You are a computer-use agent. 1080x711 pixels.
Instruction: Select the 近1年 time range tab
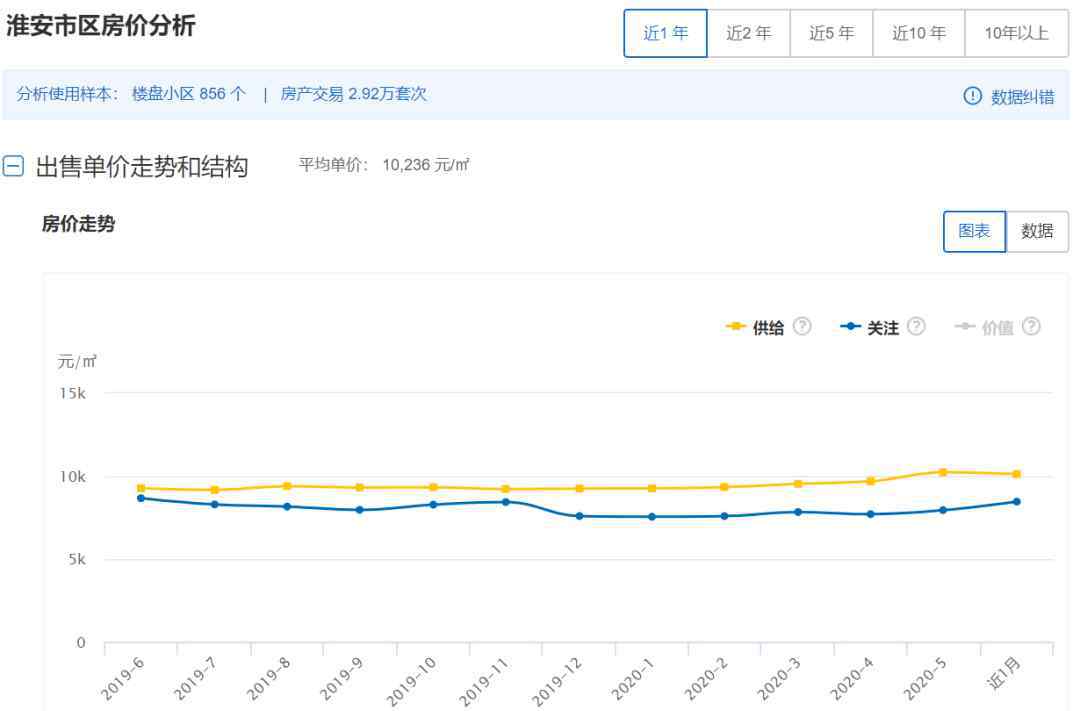point(665,33)
